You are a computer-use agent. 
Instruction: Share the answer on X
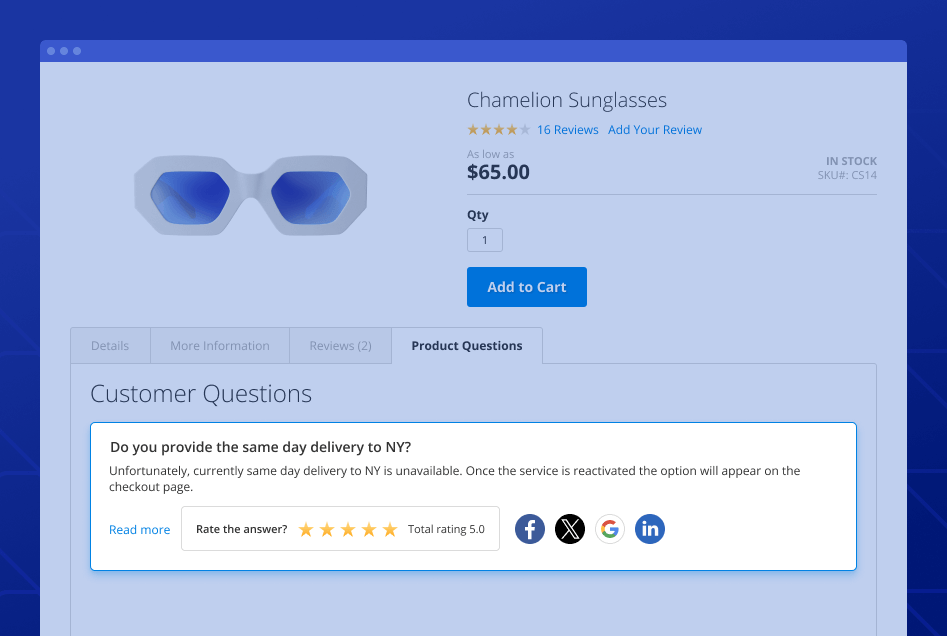point(570,529)
